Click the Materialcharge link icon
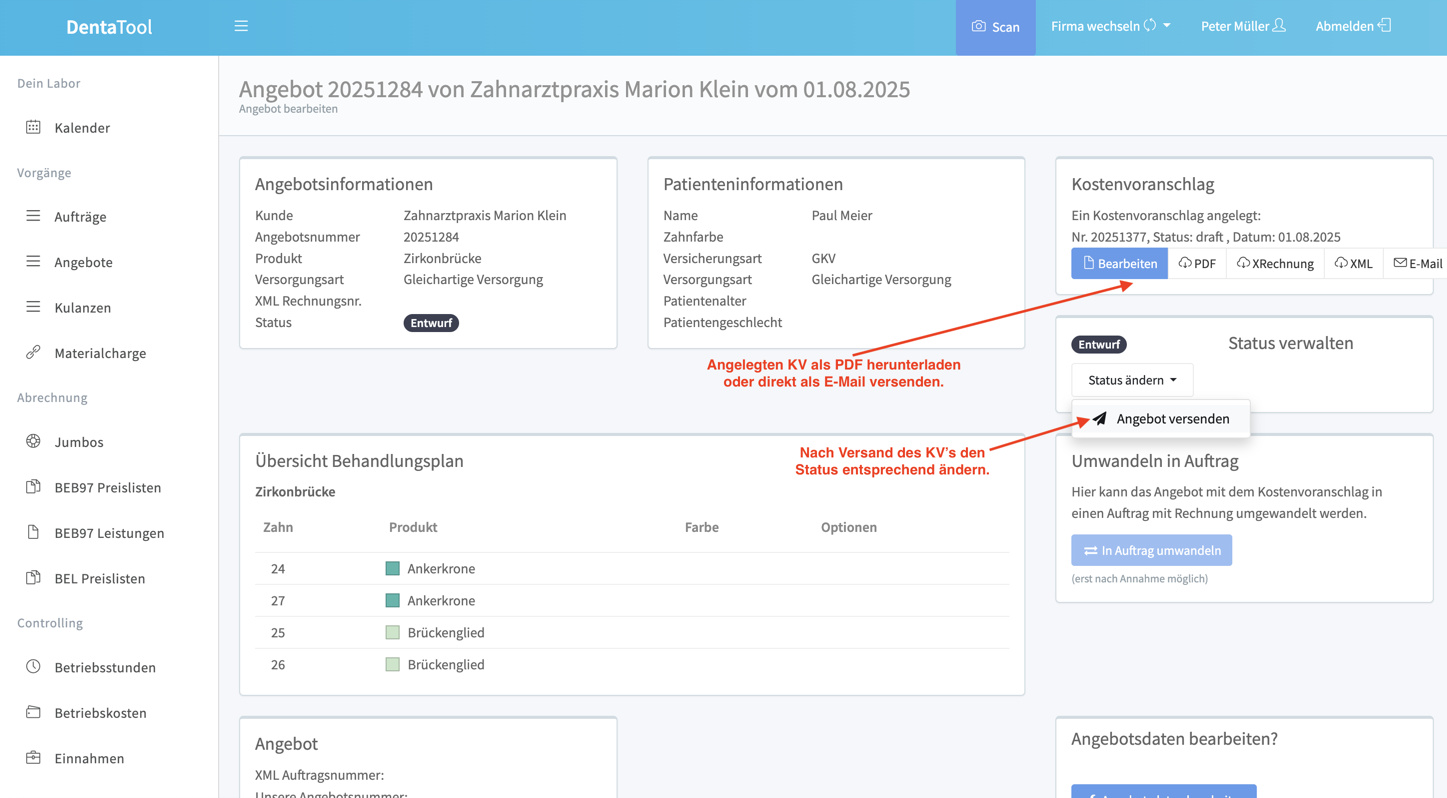The height and width of the screenshot is (798, 1447). (33, 352)
